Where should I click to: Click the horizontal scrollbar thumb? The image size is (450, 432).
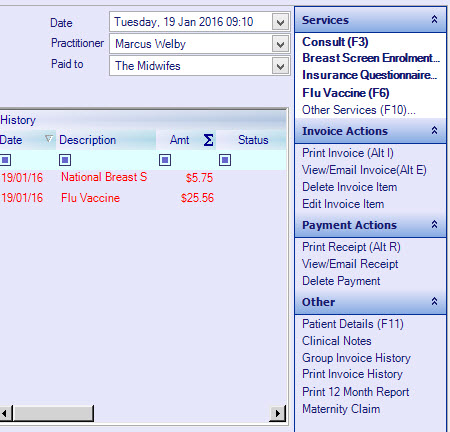[53, 414]
